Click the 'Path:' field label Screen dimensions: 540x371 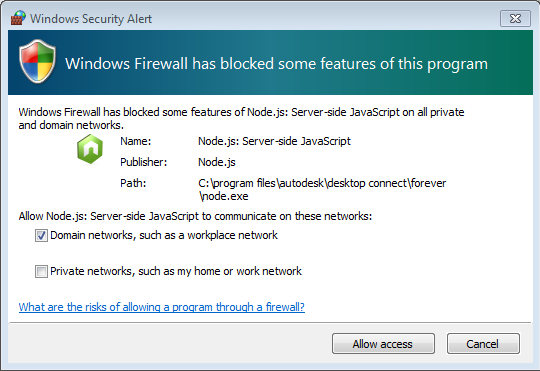pos(133,183)
